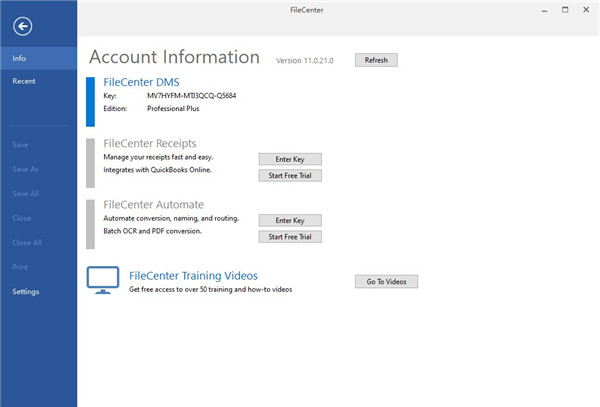Click the FileCenter Receipts heading
Image resolution: width=600 pixels, height=407 pixels.
point(150,143)
